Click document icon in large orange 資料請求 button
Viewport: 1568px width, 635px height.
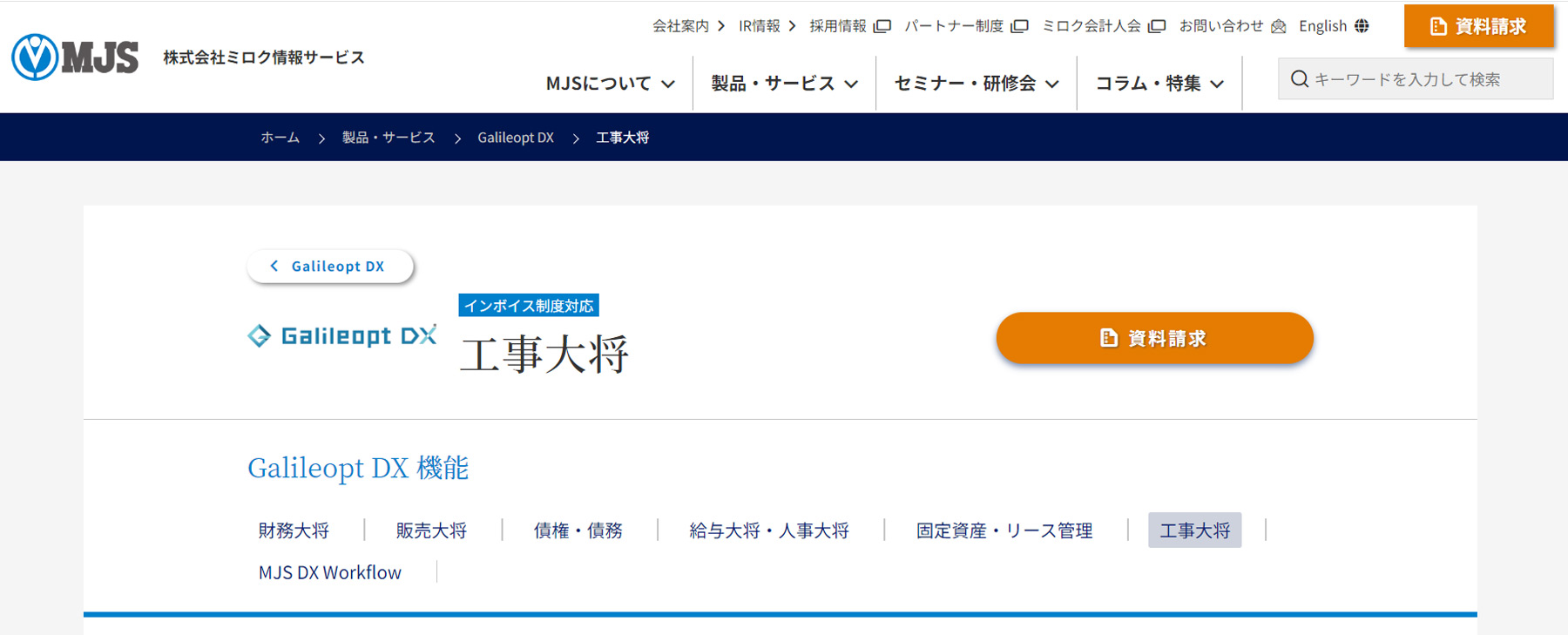1109,338
